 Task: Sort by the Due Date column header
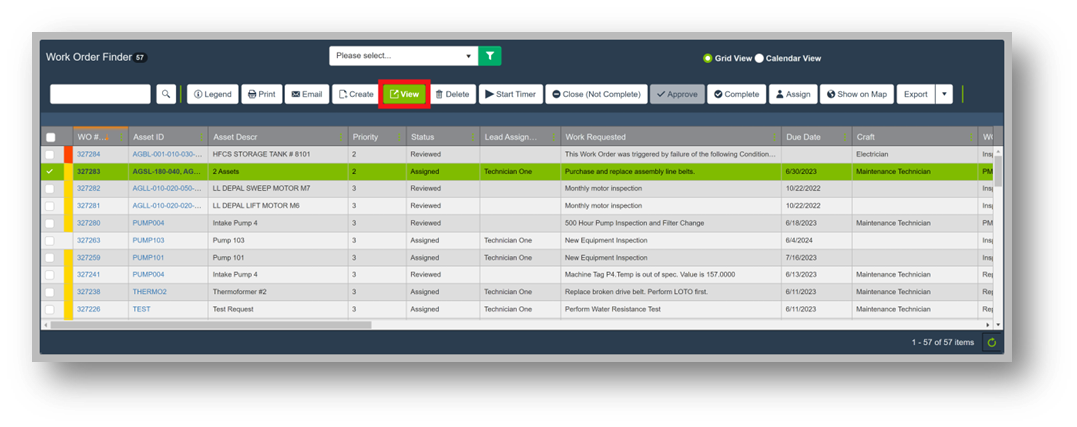tap(803, 137)
